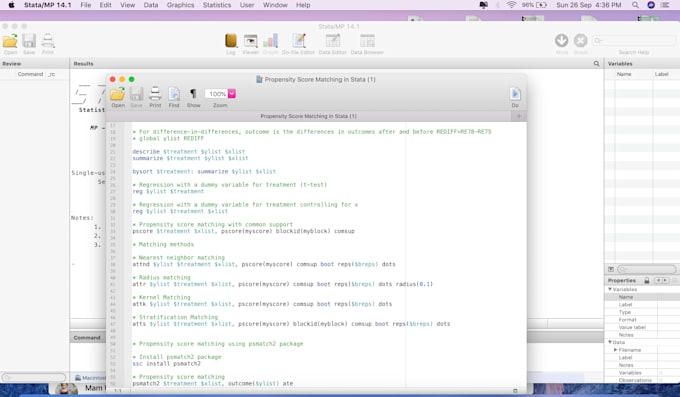Open the Do-file Editor from main toolbar
This screenshot has height=397, width=680.
tap(298, 41)
